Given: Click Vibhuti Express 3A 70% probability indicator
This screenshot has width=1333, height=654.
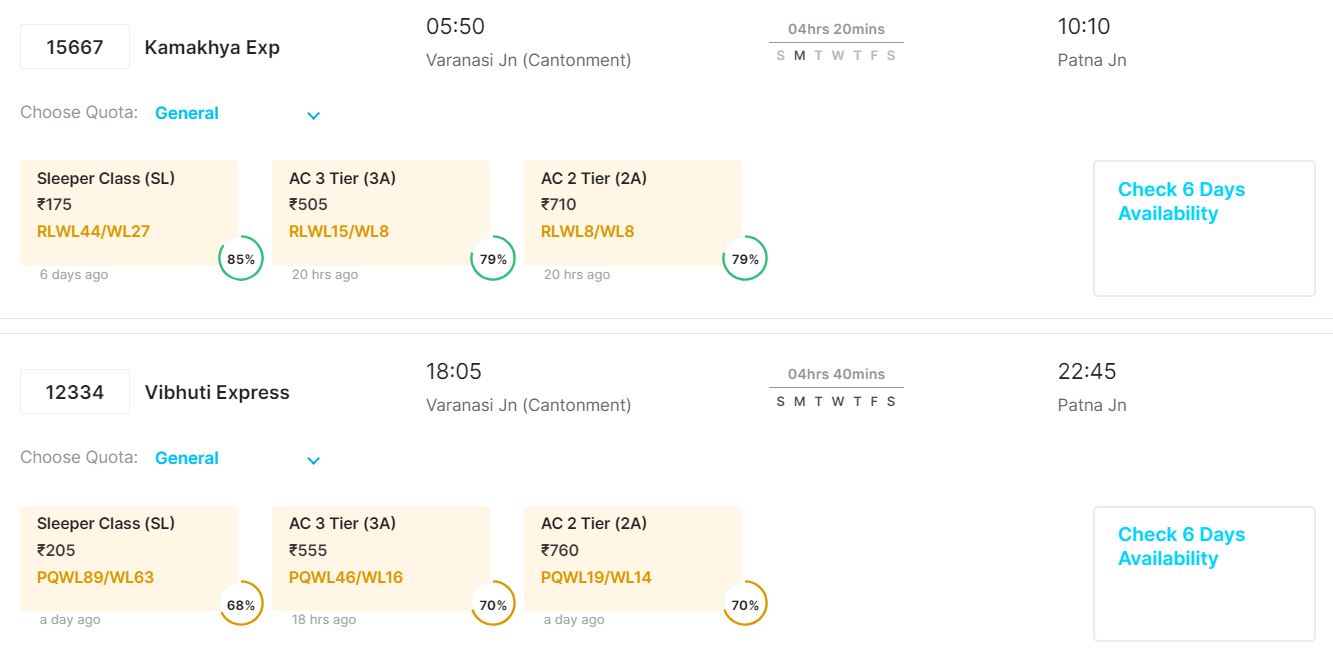Looking at the screenshot, I should click(x=493, y=605).
